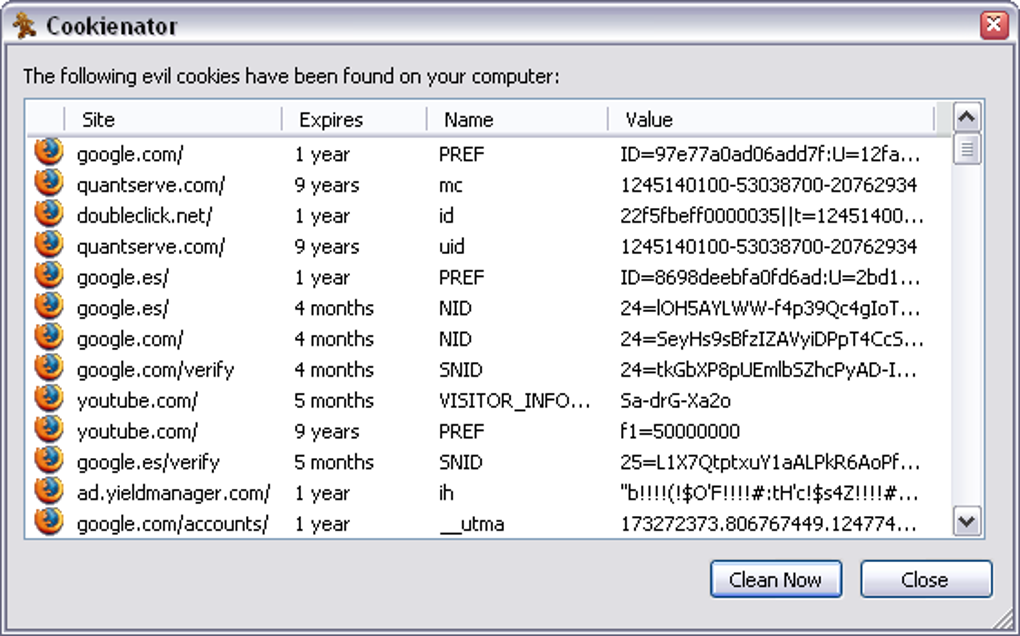Click value f1=50000000
The height and width of the screenshot is (636, 1020).
pos(680,431)
